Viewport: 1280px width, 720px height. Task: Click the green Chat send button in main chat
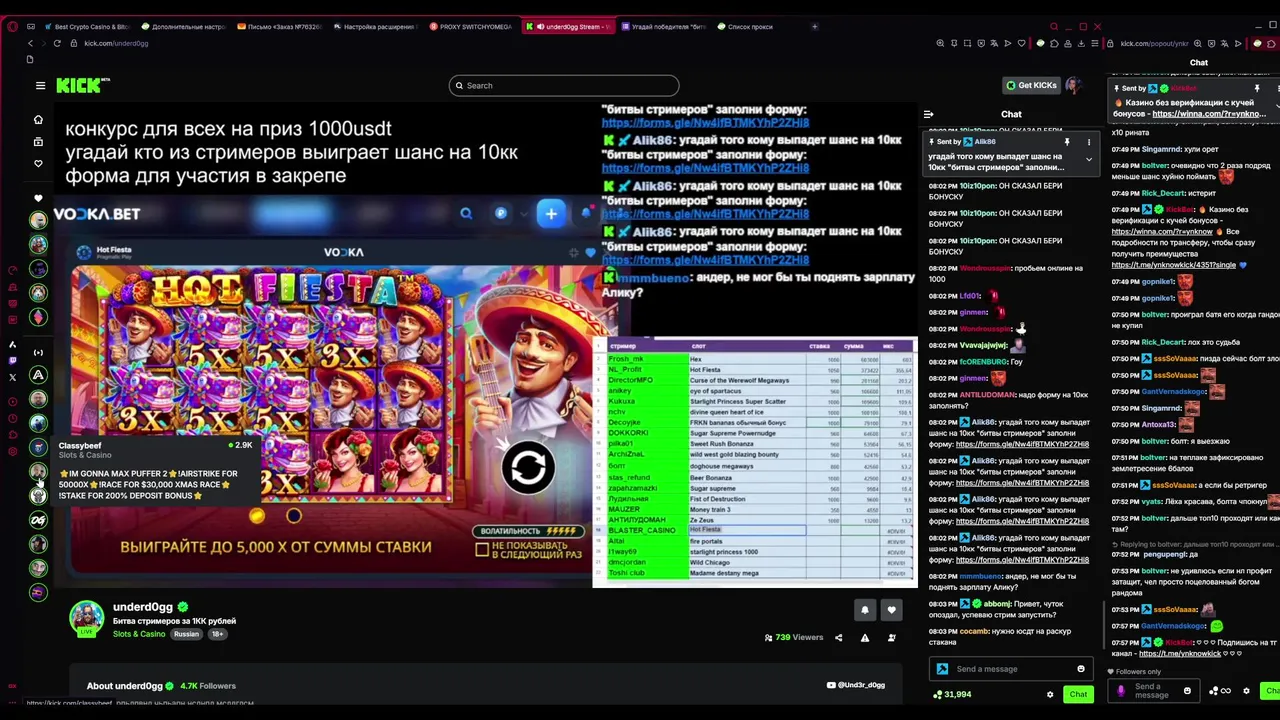pyautogui.click(x=1078, y=695)
